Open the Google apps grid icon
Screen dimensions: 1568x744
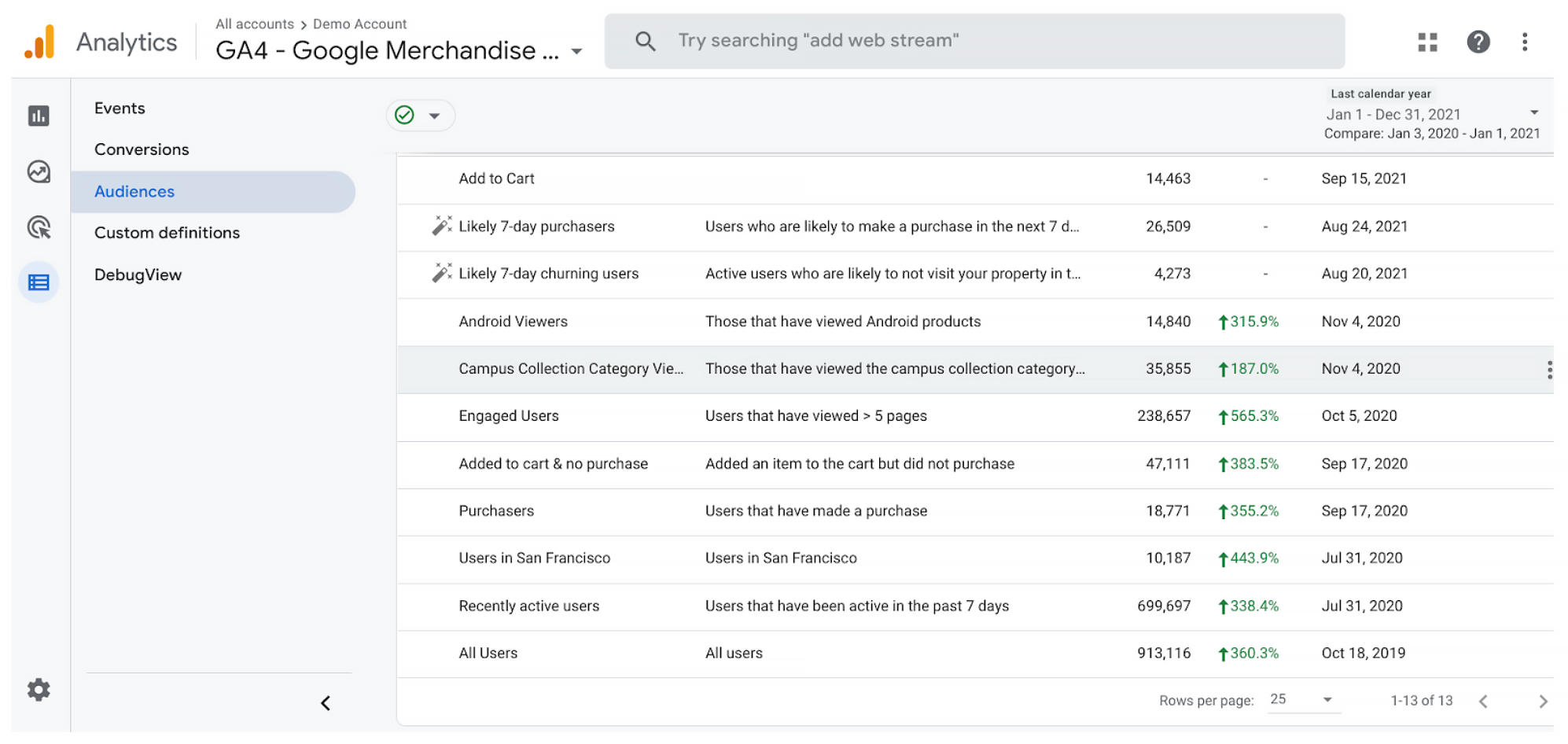[1427, 42]
